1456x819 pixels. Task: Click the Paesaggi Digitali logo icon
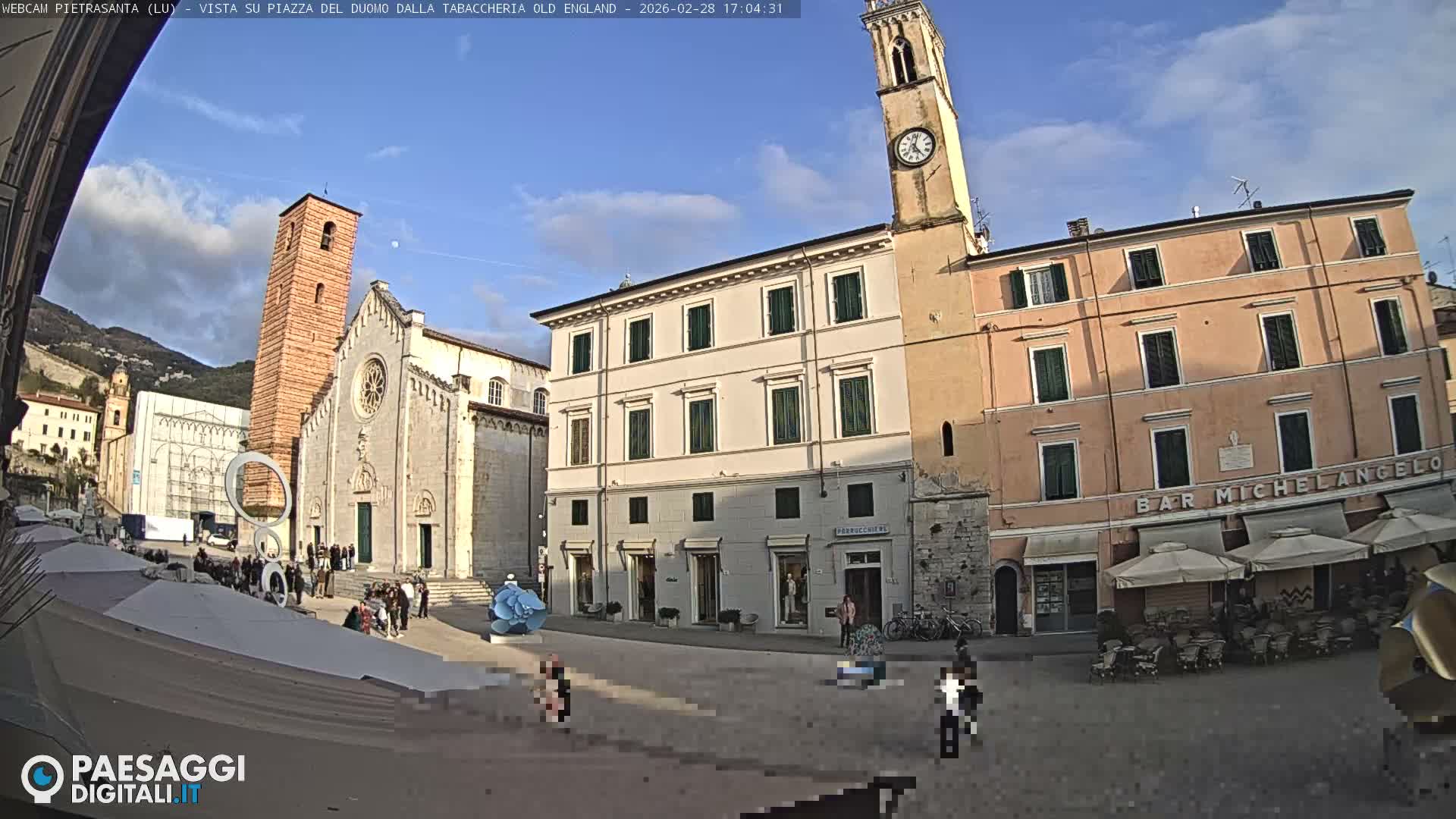(x=42, y=779)
